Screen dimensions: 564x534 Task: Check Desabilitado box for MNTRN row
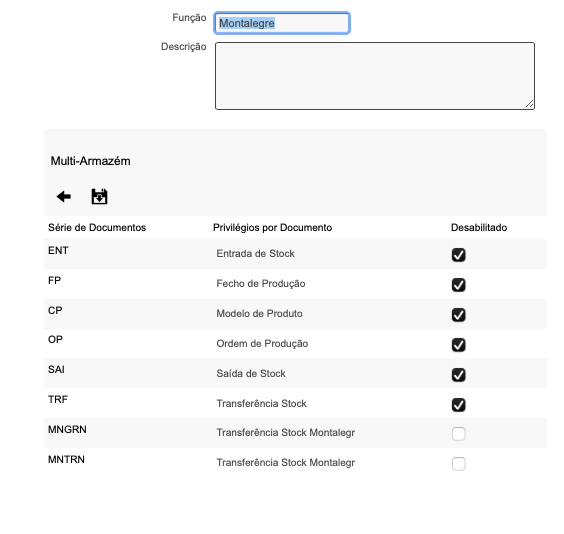coord(459,464)
